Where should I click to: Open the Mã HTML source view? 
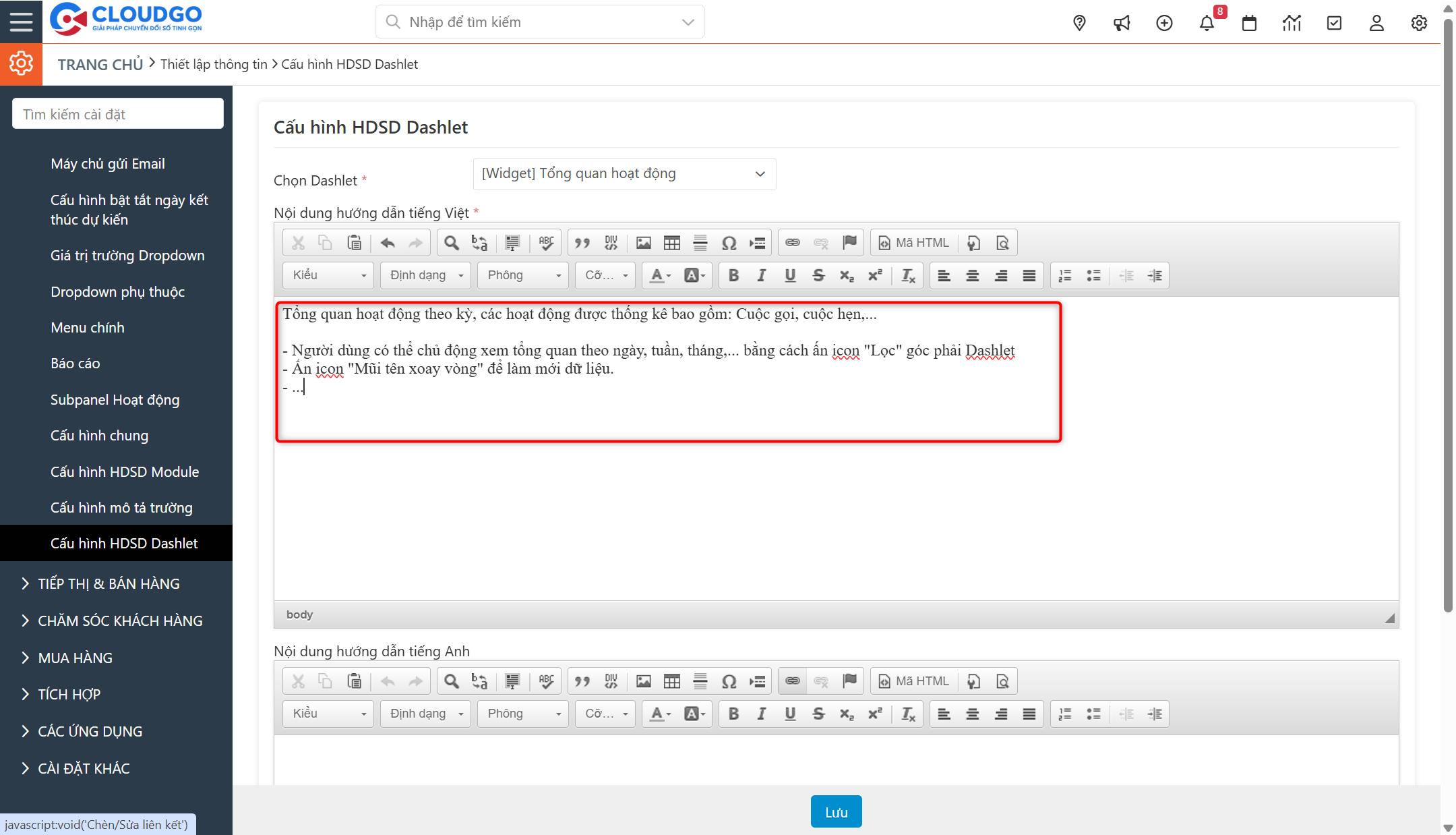coord(914,243)
